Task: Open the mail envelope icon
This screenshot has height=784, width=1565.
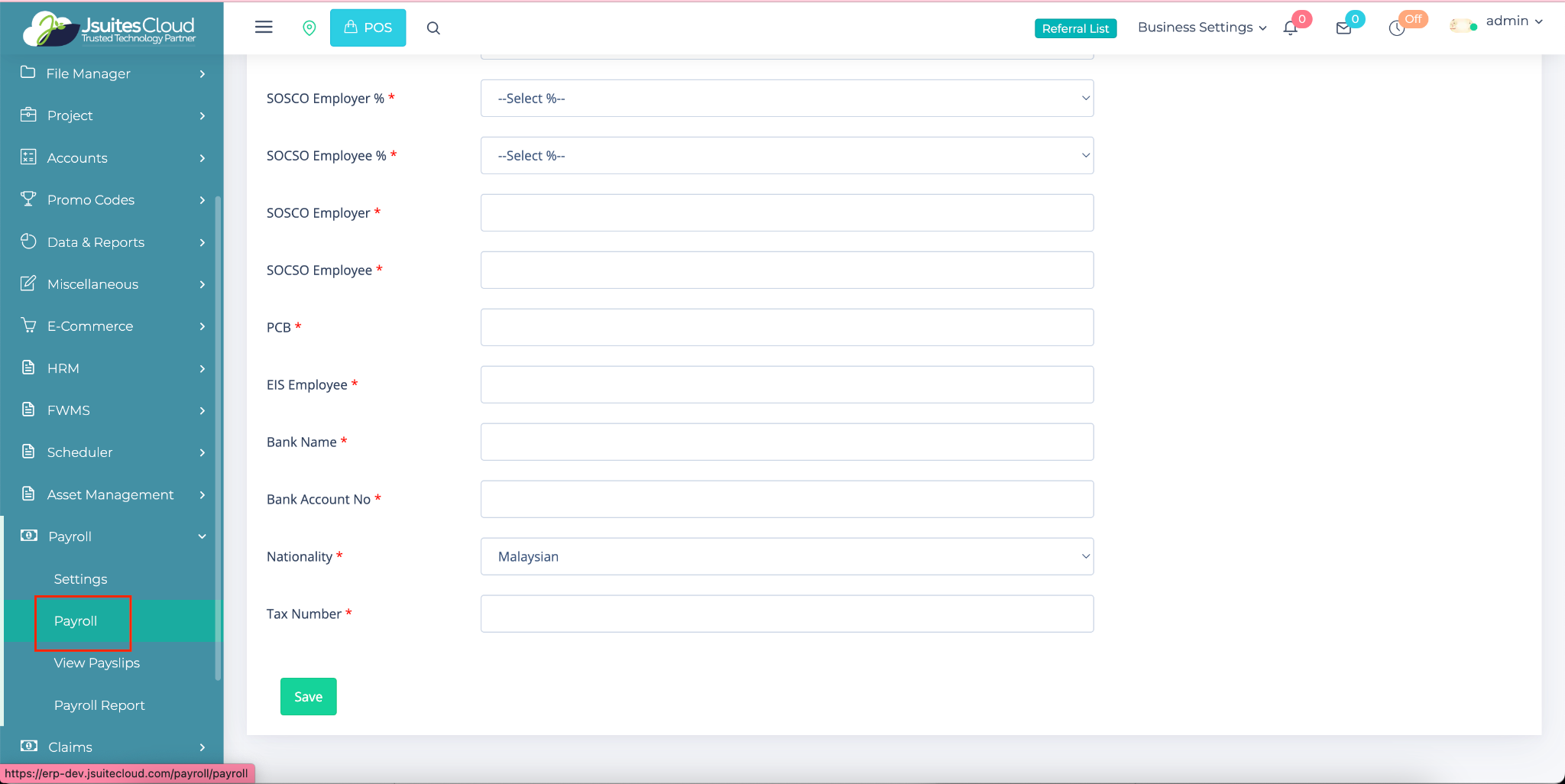Action: (1343, 28)
